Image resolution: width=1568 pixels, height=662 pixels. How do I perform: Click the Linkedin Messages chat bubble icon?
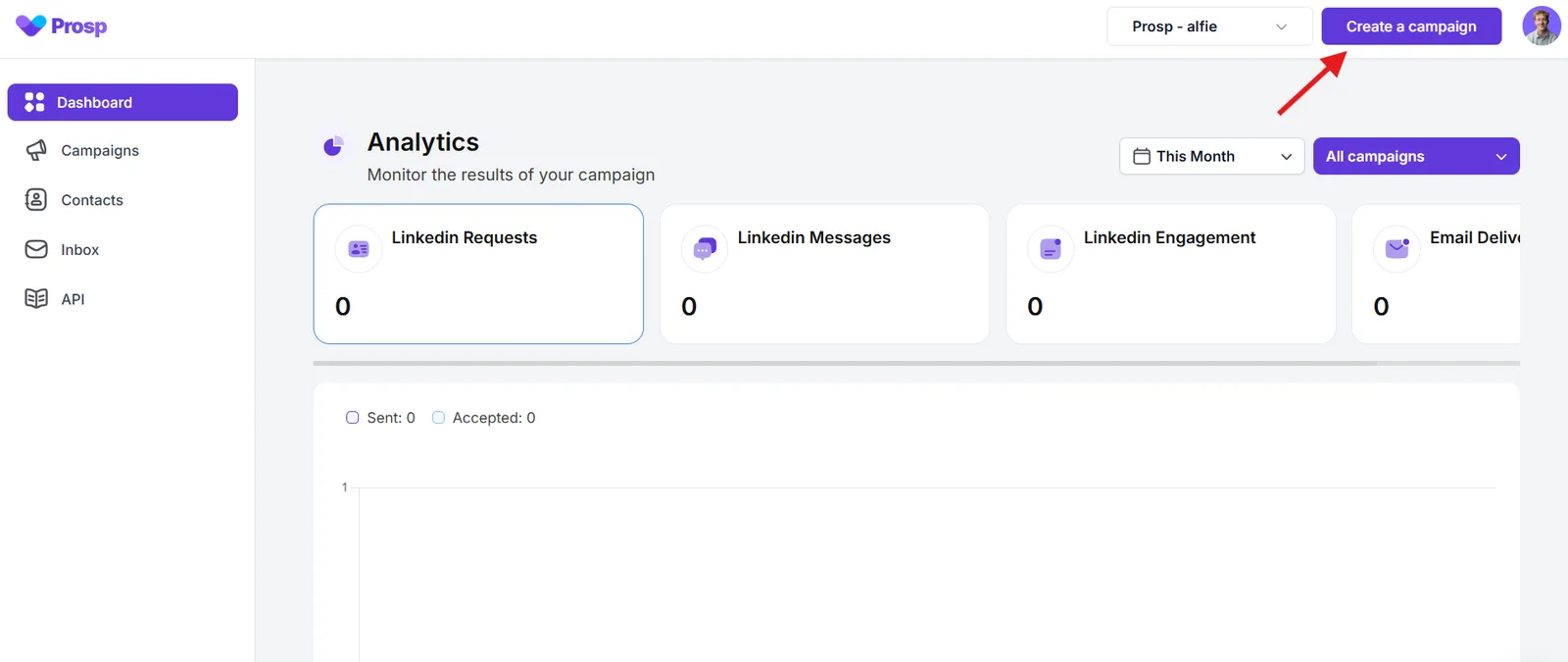[704, 249]
